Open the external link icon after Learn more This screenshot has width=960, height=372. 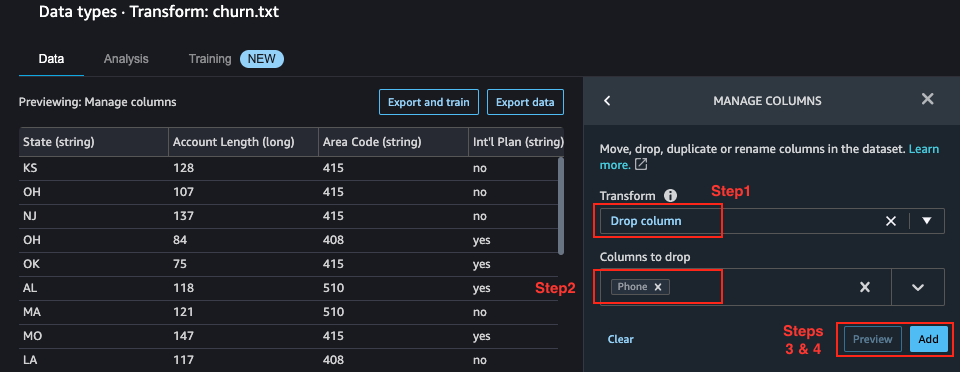[641, 165]
